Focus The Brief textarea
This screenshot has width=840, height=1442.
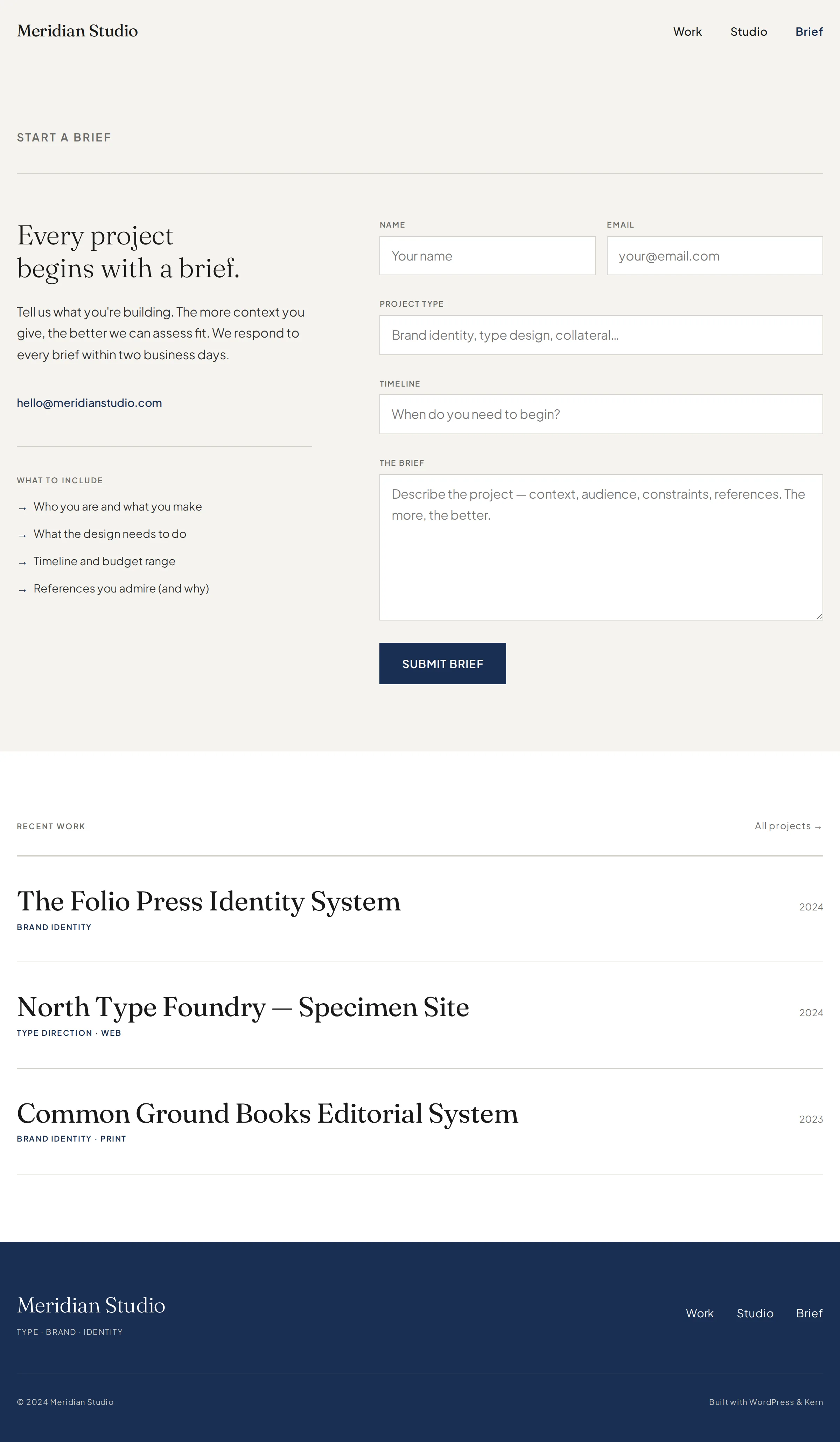coord(601,547)
